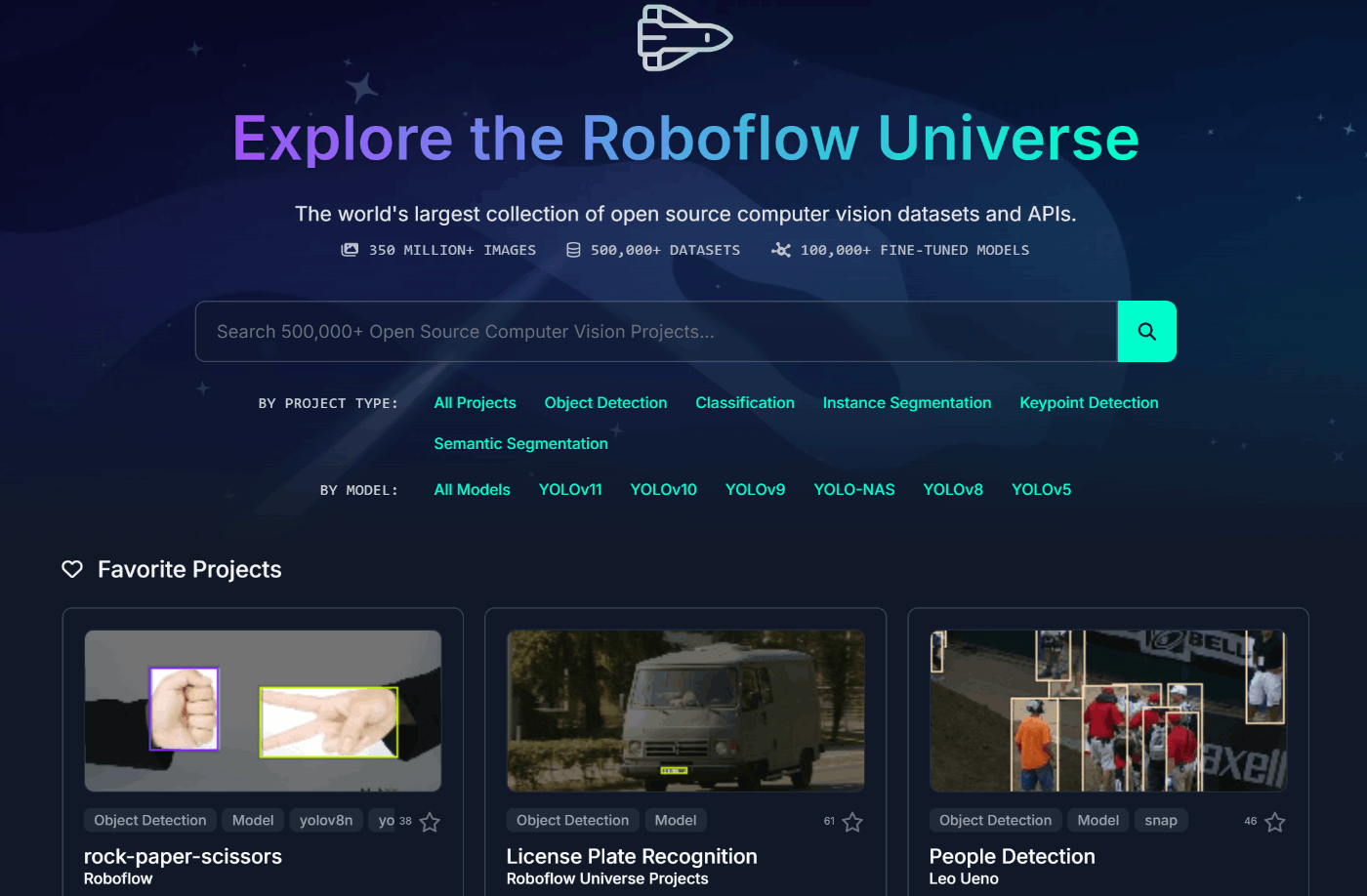This screenshot has width=1367, height=896.
Task: Click the images icon by 350 Million+
Action: pos(350,250)
